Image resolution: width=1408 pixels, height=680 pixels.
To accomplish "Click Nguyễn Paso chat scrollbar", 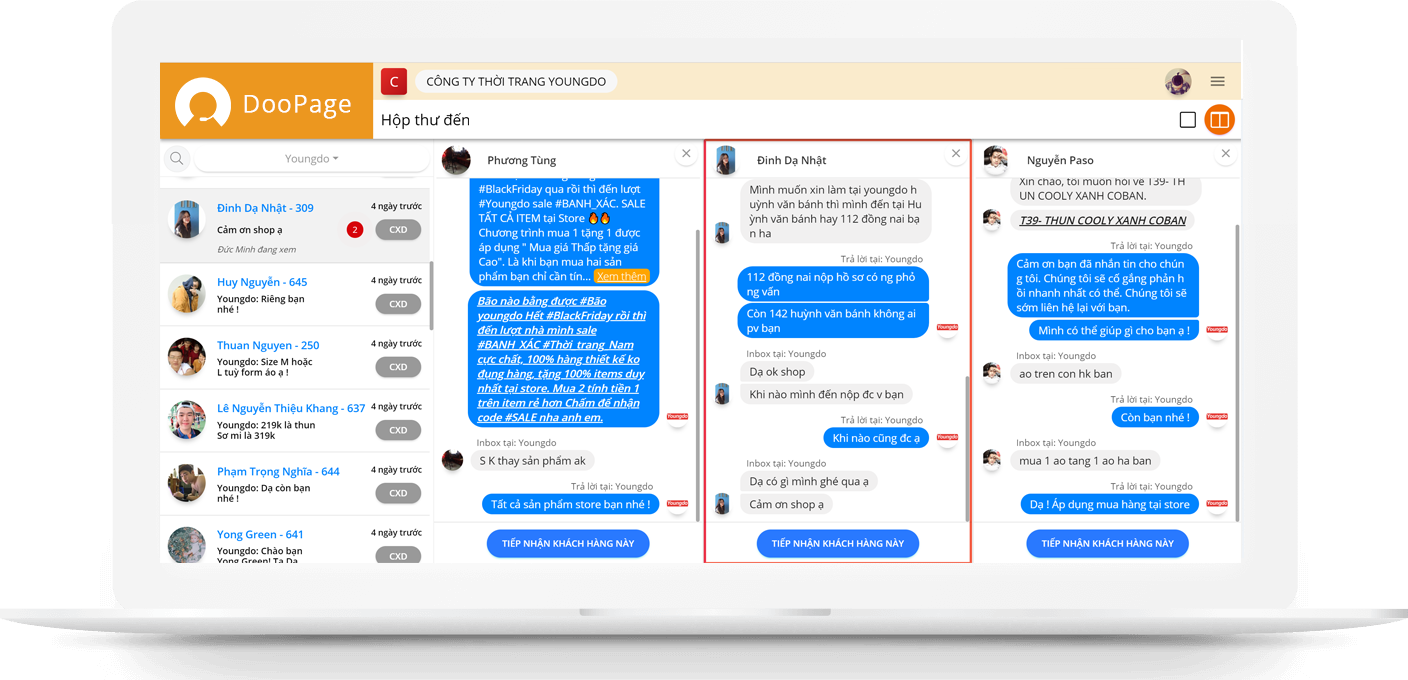I will pyautogui.click(x=1238, y=372).
